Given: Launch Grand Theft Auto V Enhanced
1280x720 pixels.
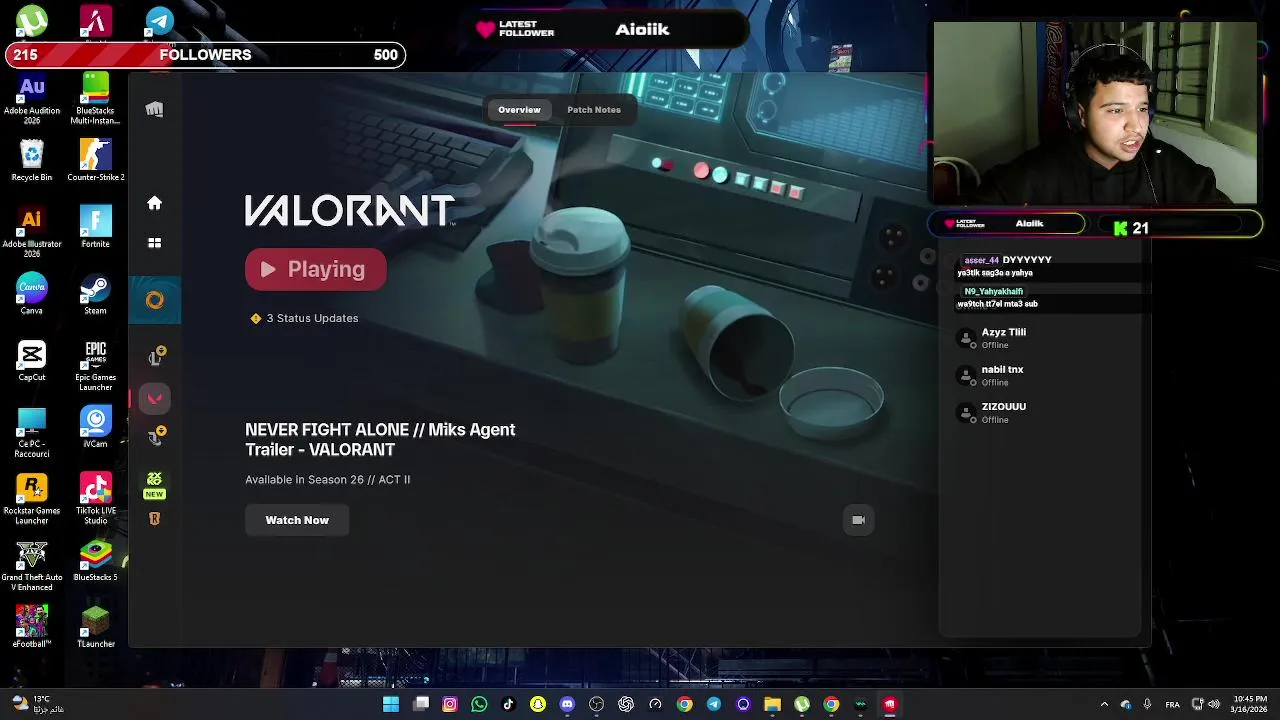Looking at the screenshot, I should pyautogui.click(x=32, y=566).
